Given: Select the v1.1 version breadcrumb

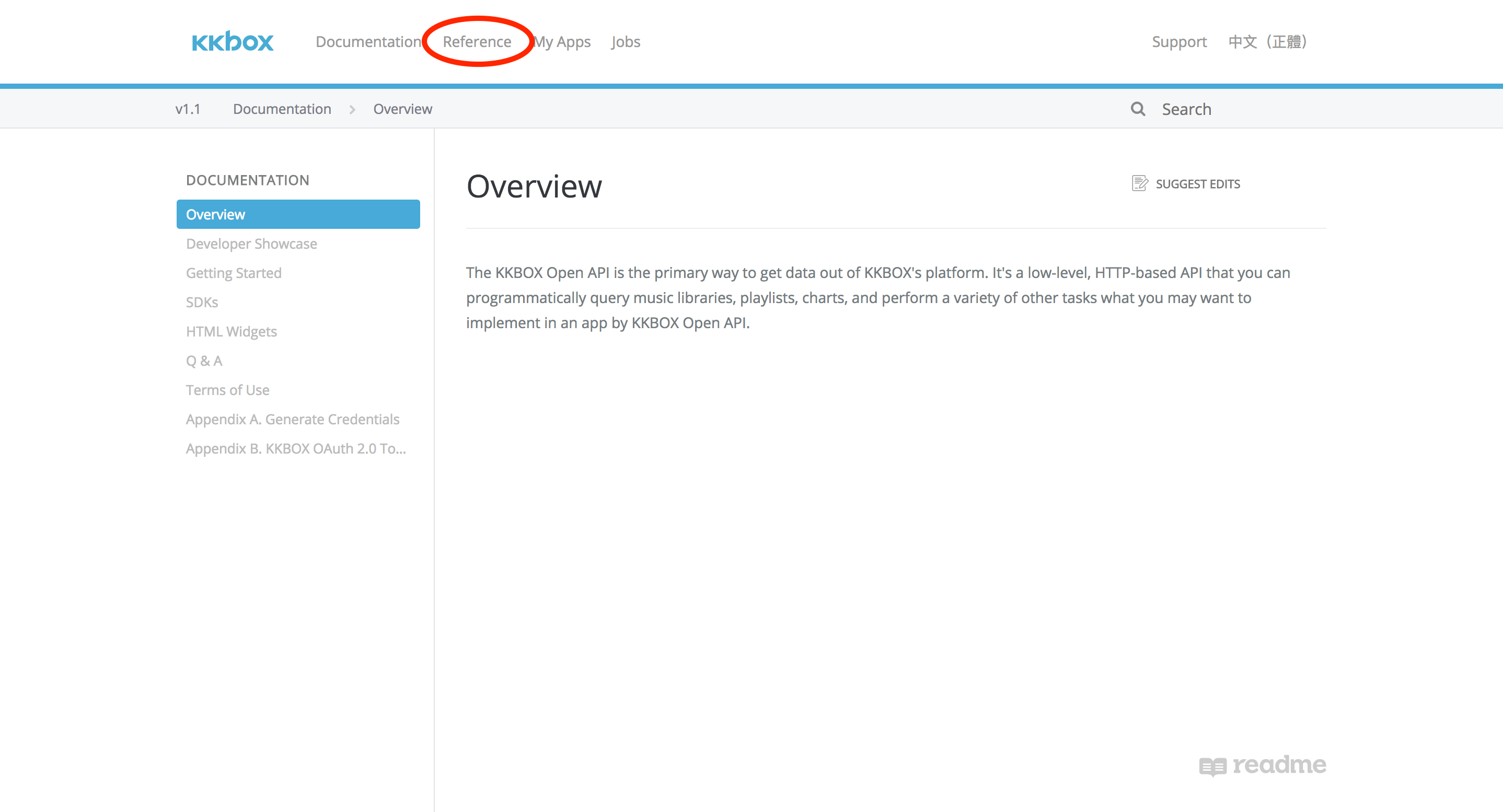Looking at the screenshot, I should pos(188,109).
